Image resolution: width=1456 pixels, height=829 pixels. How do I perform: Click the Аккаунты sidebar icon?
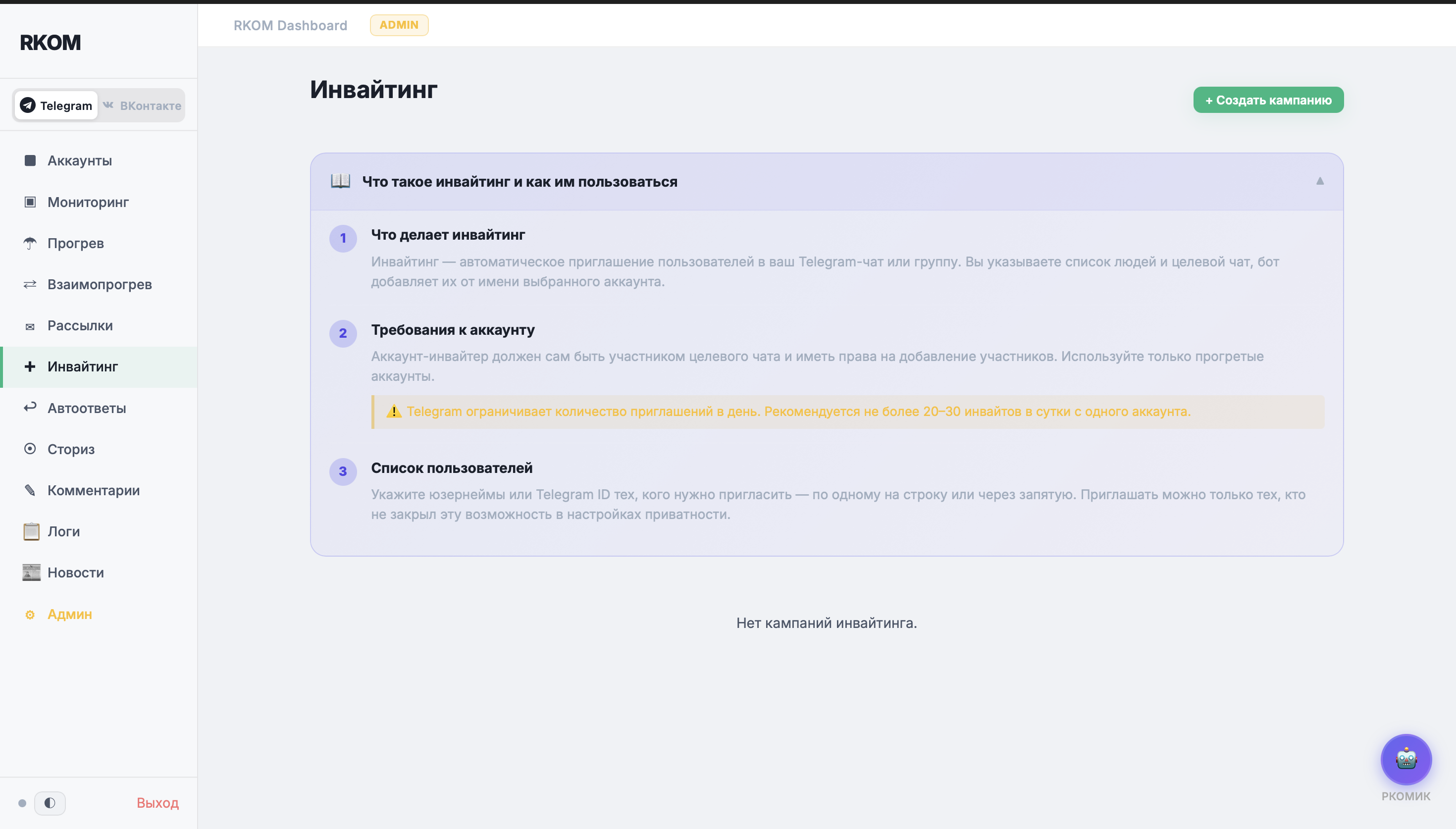pos(30,160)
